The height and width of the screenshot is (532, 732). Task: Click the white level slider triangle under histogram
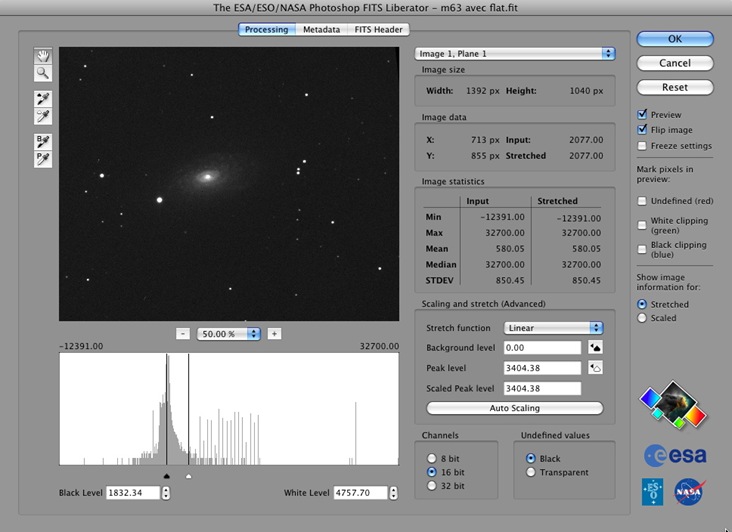[x=189, y=476]
